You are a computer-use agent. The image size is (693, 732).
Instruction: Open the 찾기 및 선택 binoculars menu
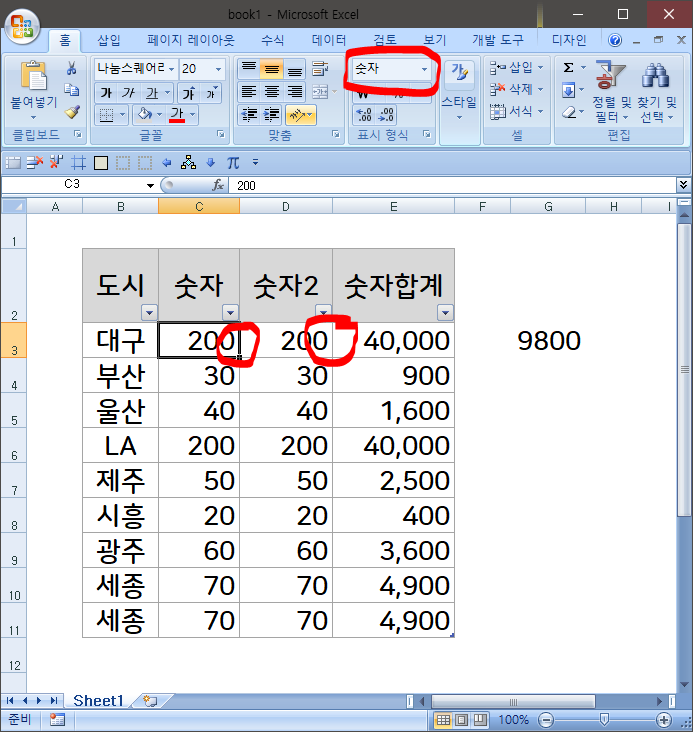tap(656, 92)
